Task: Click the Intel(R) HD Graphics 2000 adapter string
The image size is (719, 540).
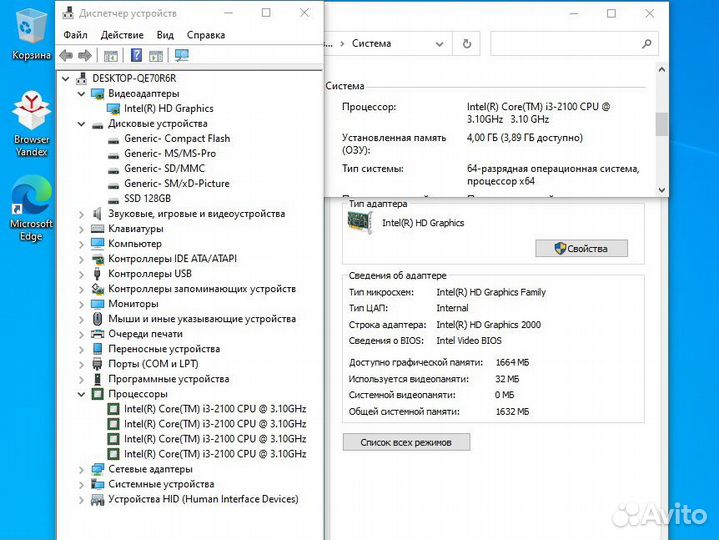Action: (488, 325)
